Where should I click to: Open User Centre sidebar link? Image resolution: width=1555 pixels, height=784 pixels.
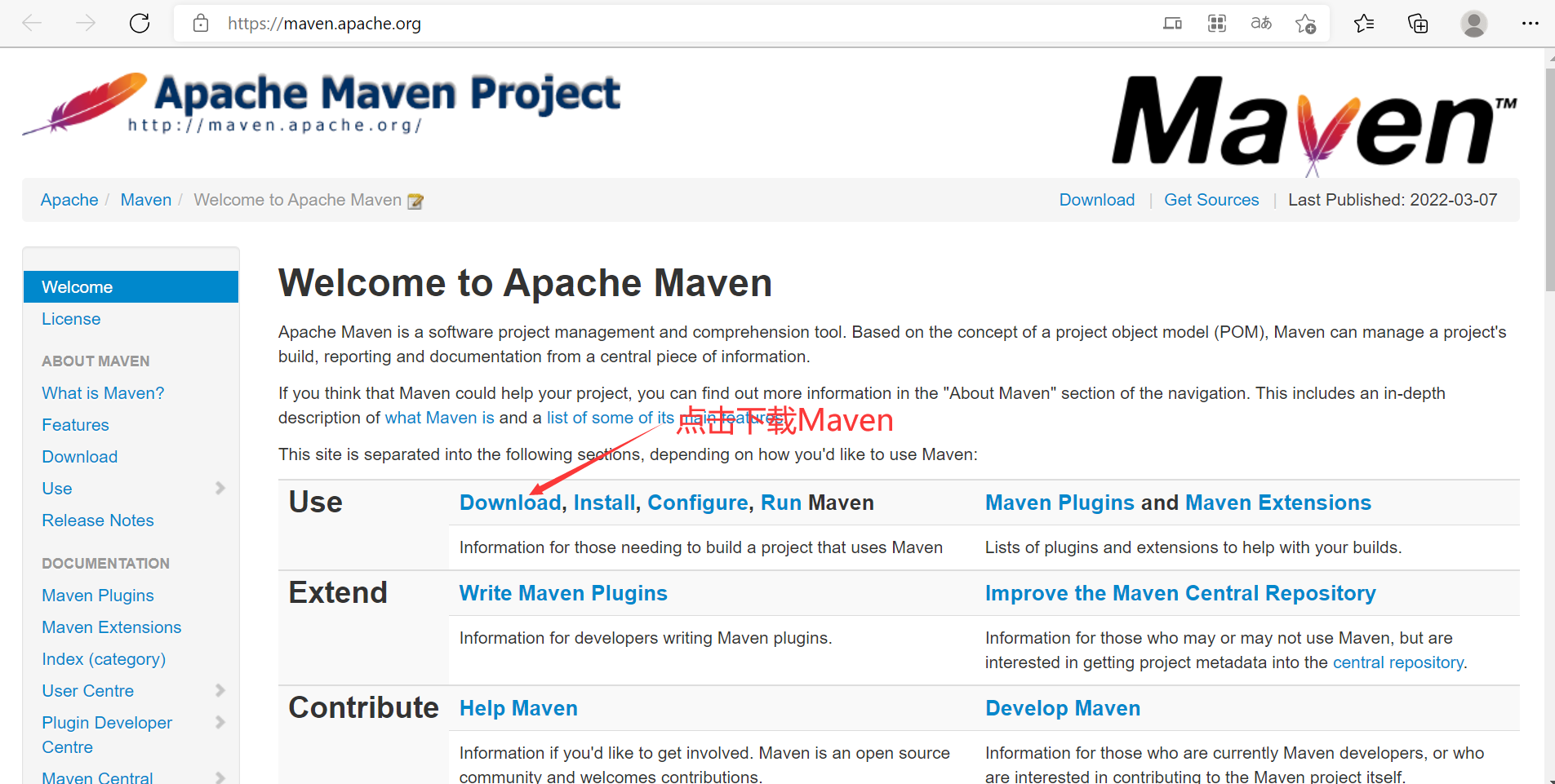click(x=88, y=691)
